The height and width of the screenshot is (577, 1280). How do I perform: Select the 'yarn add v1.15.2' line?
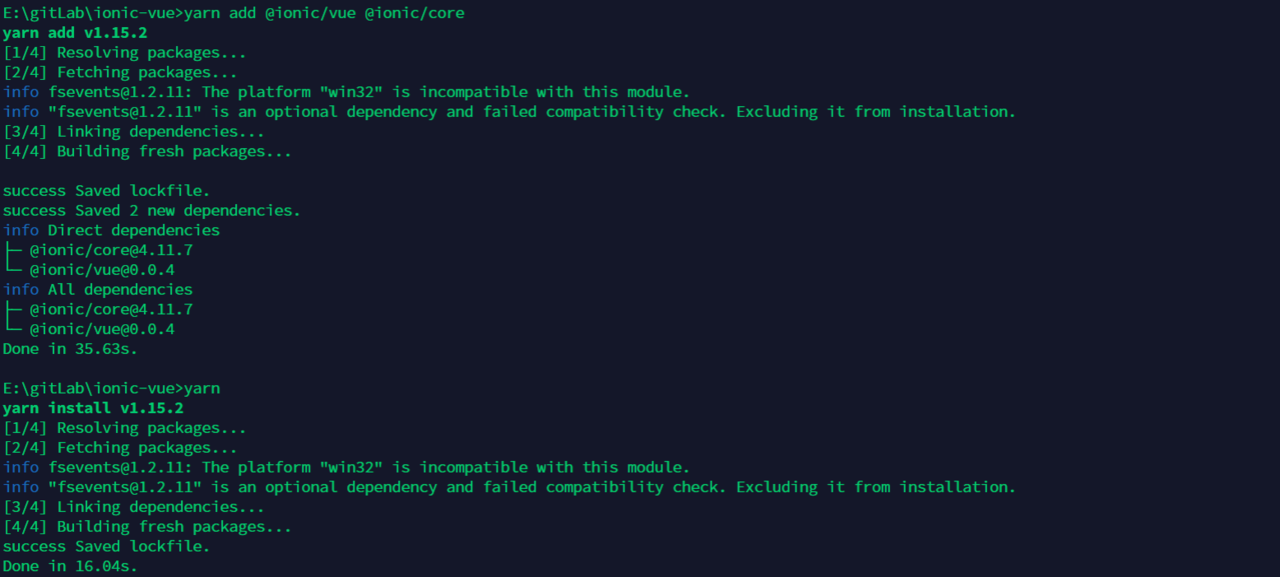(x=75, y=33)
